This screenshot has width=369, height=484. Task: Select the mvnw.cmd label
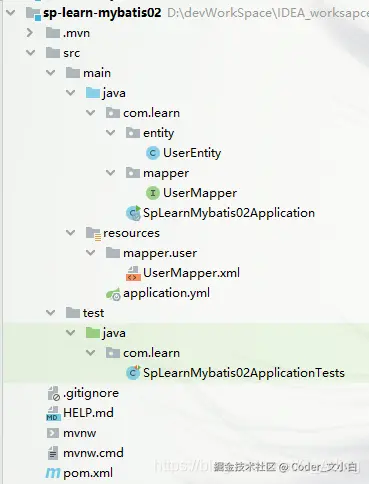[x=93, y=453]
